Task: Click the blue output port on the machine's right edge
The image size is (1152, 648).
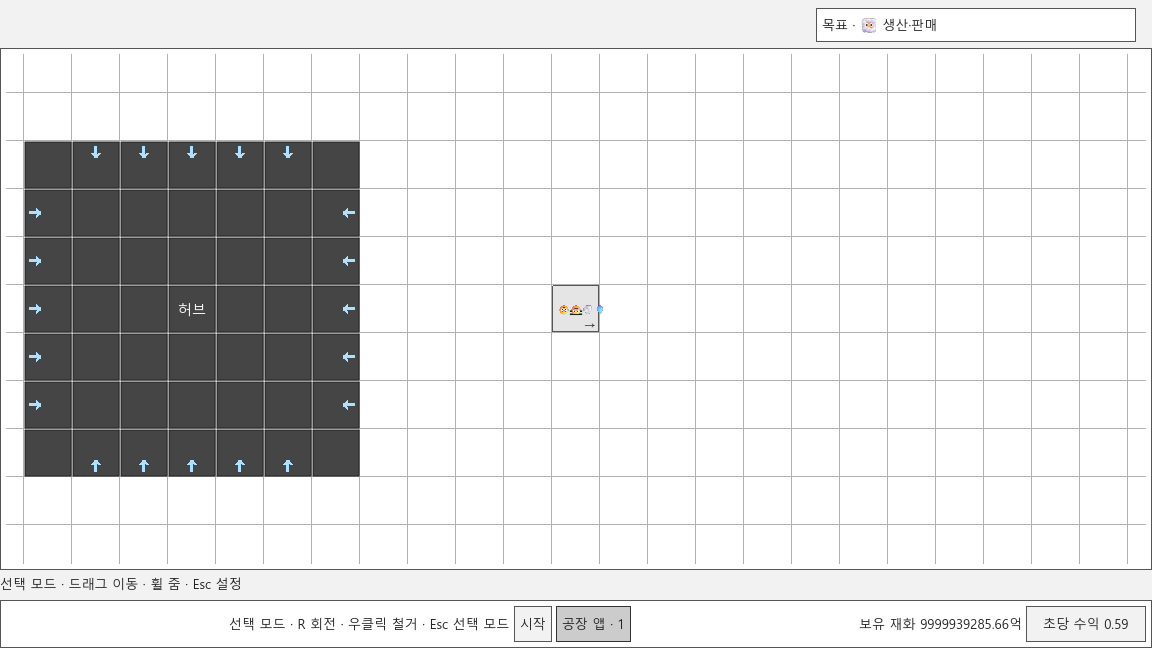Action: pyautogui.click(x=600, y=309)
